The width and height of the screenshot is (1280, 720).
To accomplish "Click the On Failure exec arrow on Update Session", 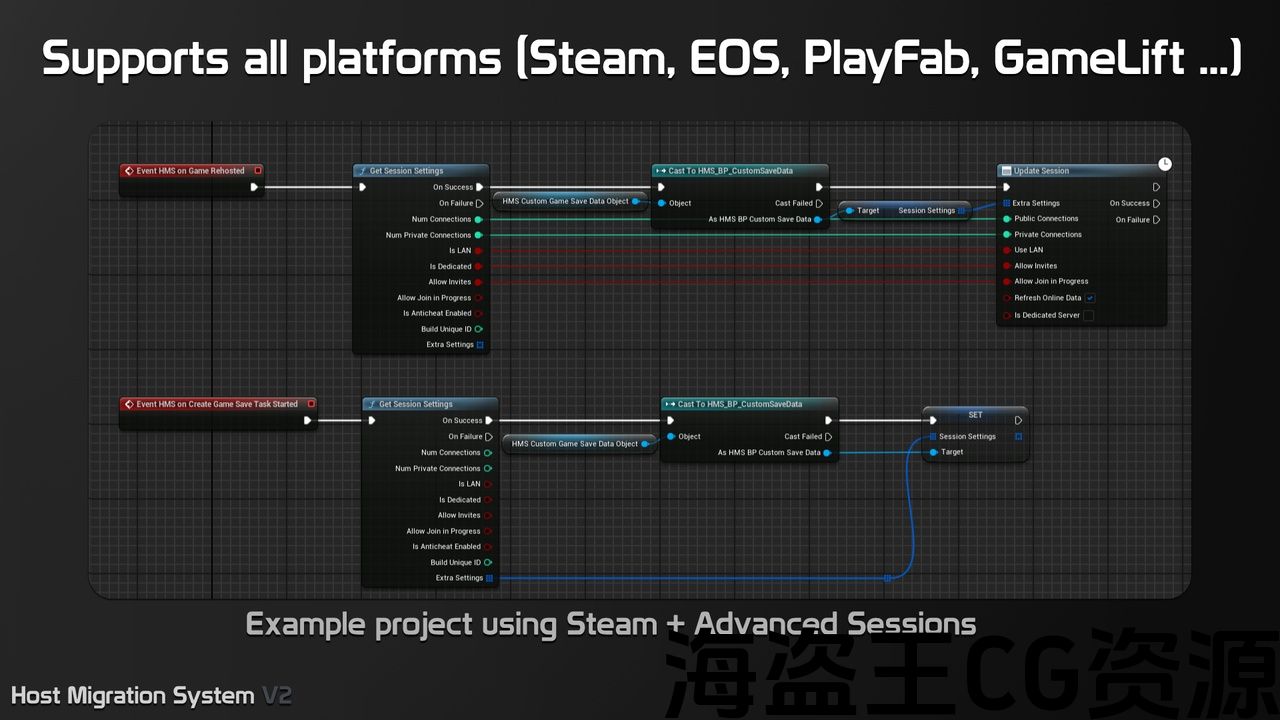I will (x=1157, y=220).
